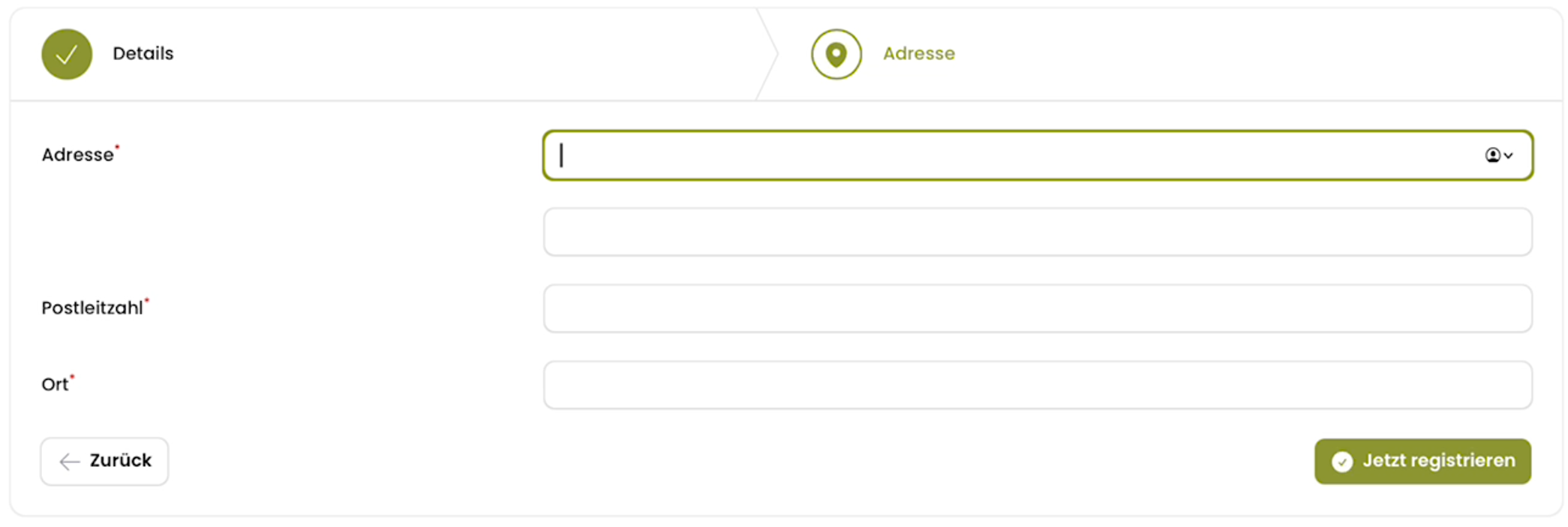This screenshot has width=1568, height=527.
Task: Expand the autofill dropdown arrow in Adresse field
Action: click(x=1508, y=155)
